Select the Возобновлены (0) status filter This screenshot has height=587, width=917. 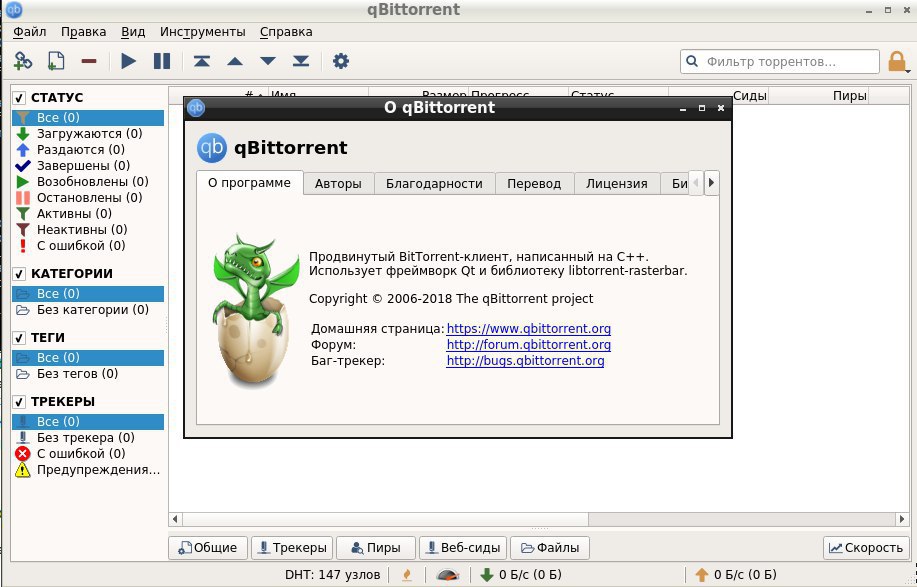(88, 182)
